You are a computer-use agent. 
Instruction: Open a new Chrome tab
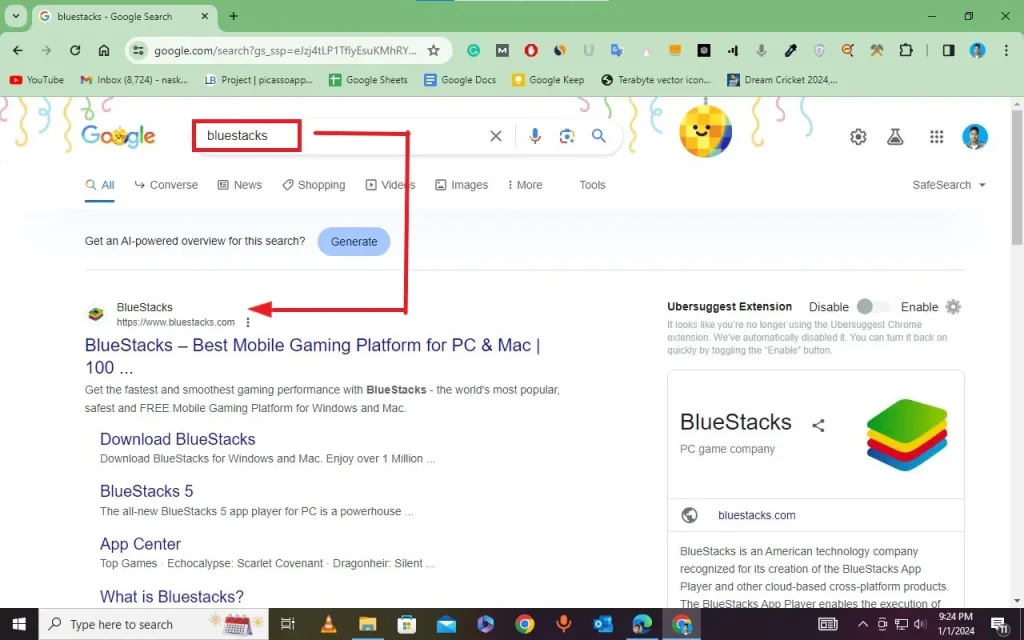pyautogui.click(x=233, y=16)
